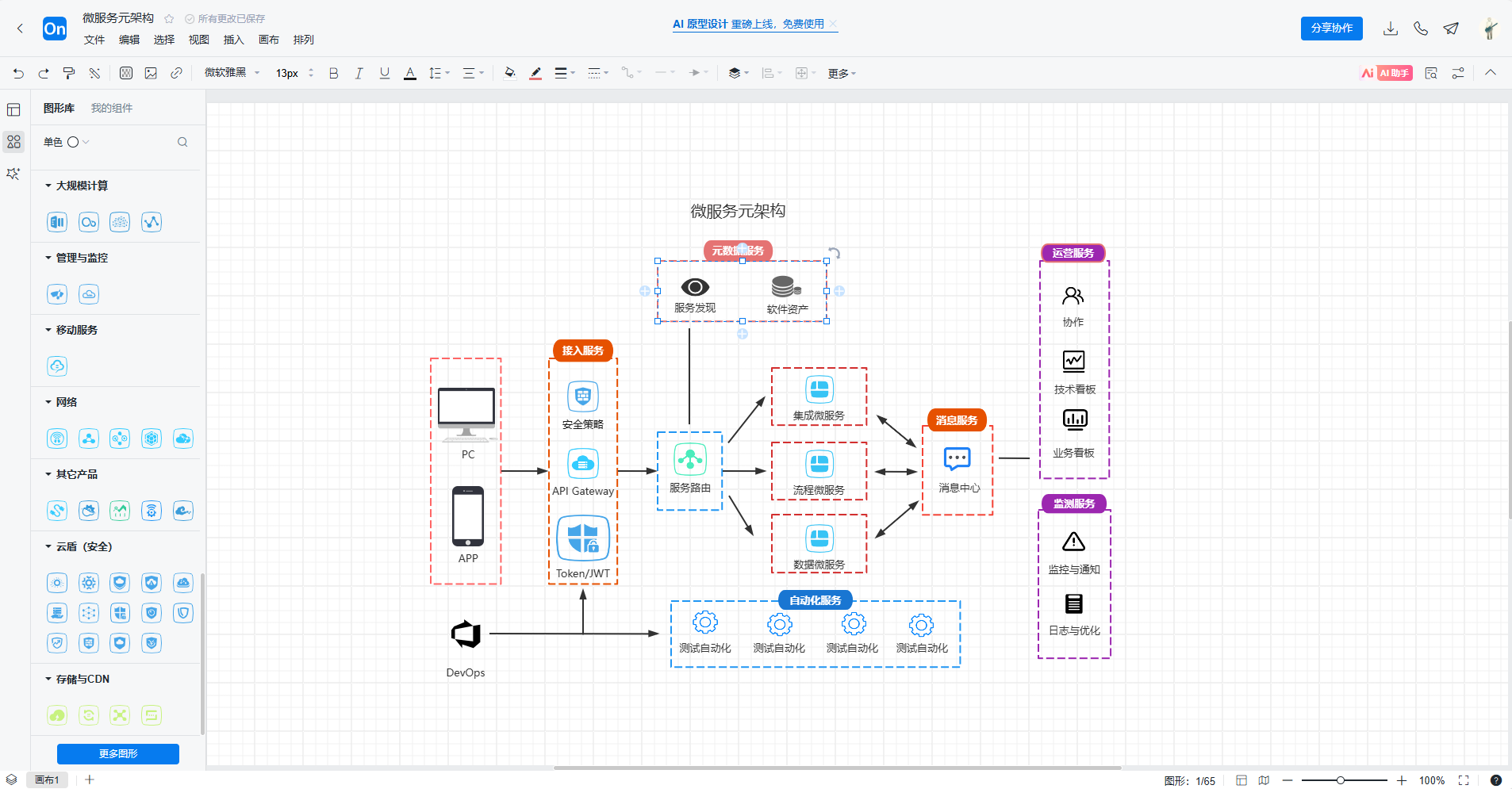Open the 更多 toolbar dropdown

pos(842,73)
